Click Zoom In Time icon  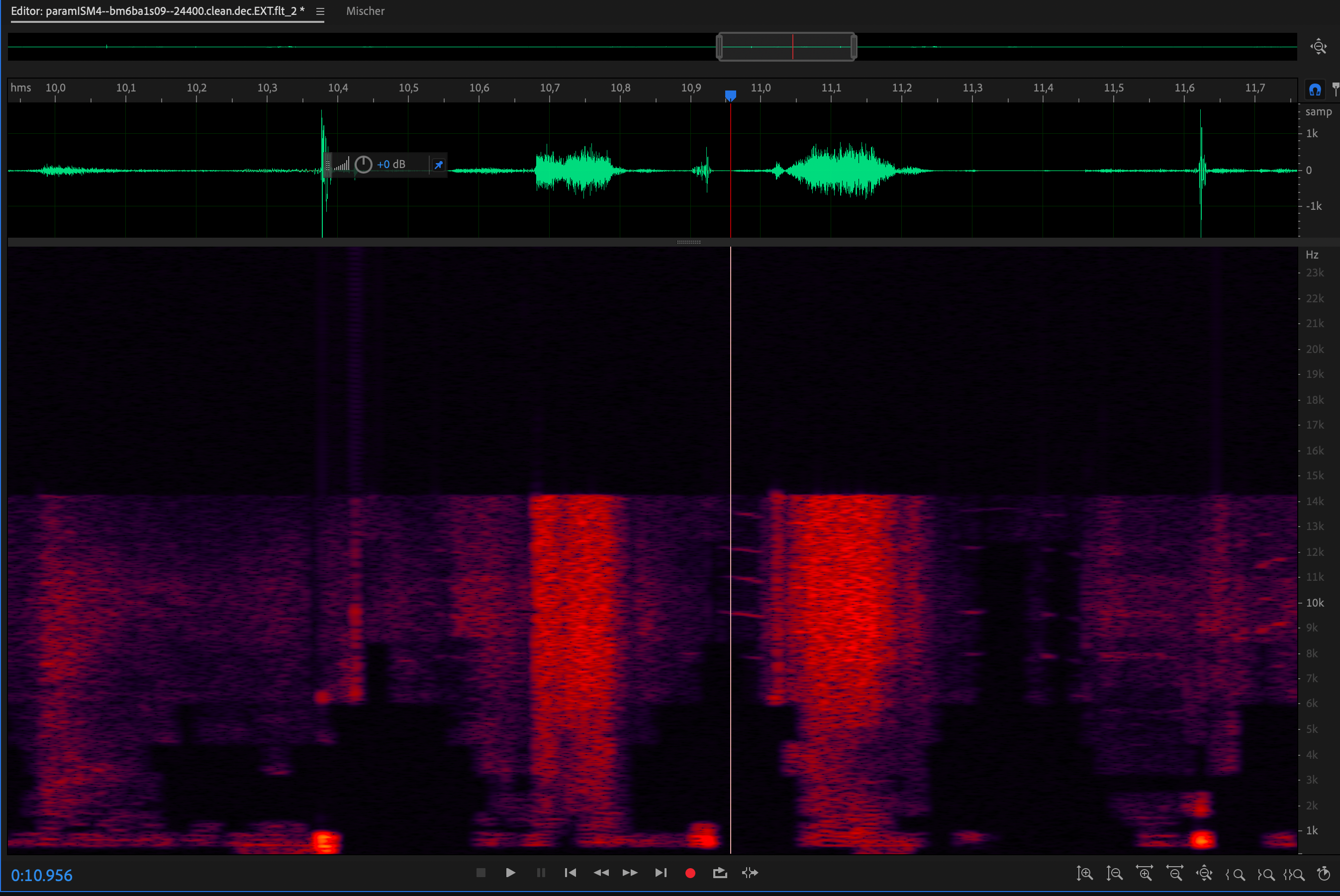[1145, 874]
